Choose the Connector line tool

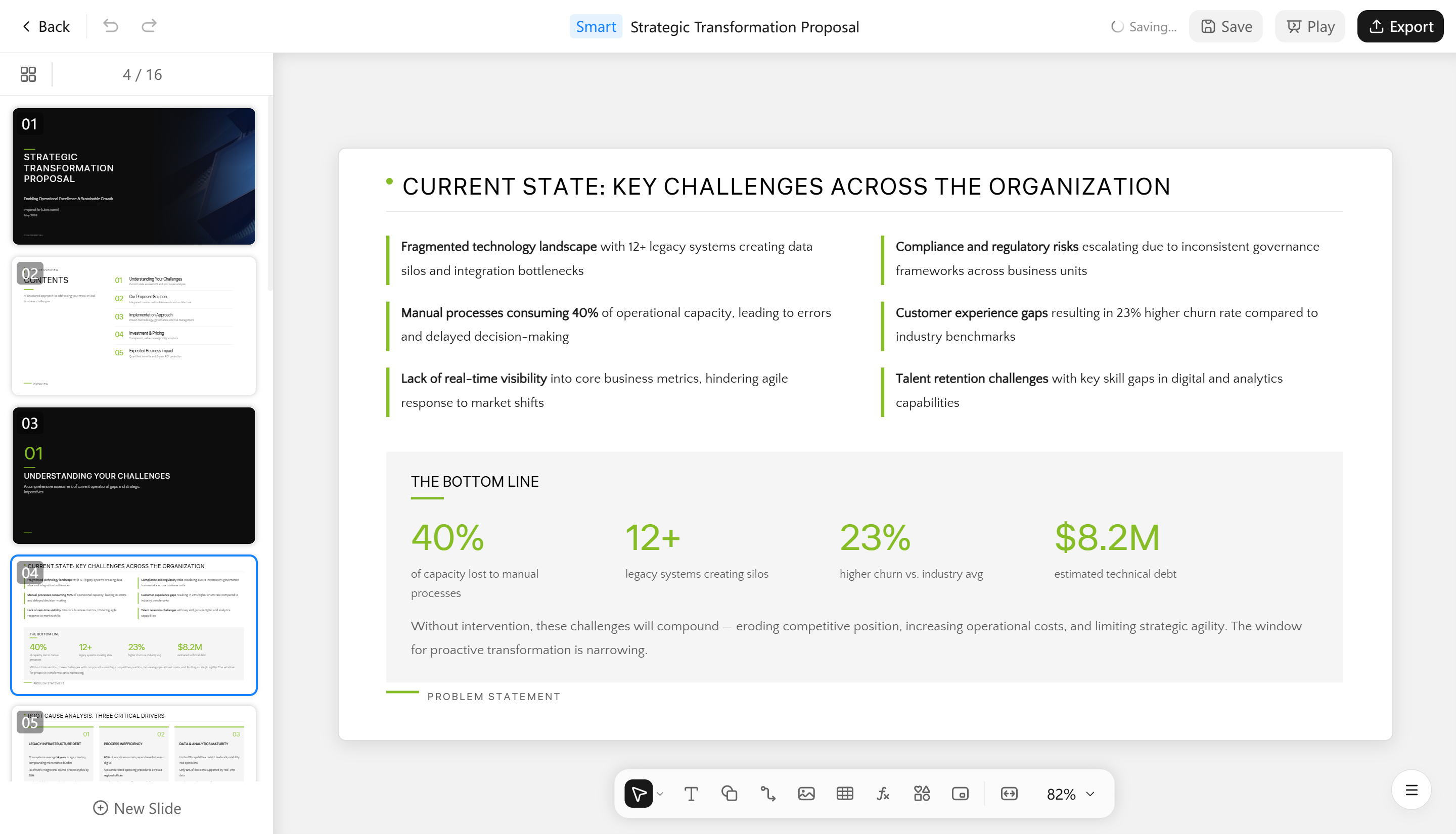point(767,794)
